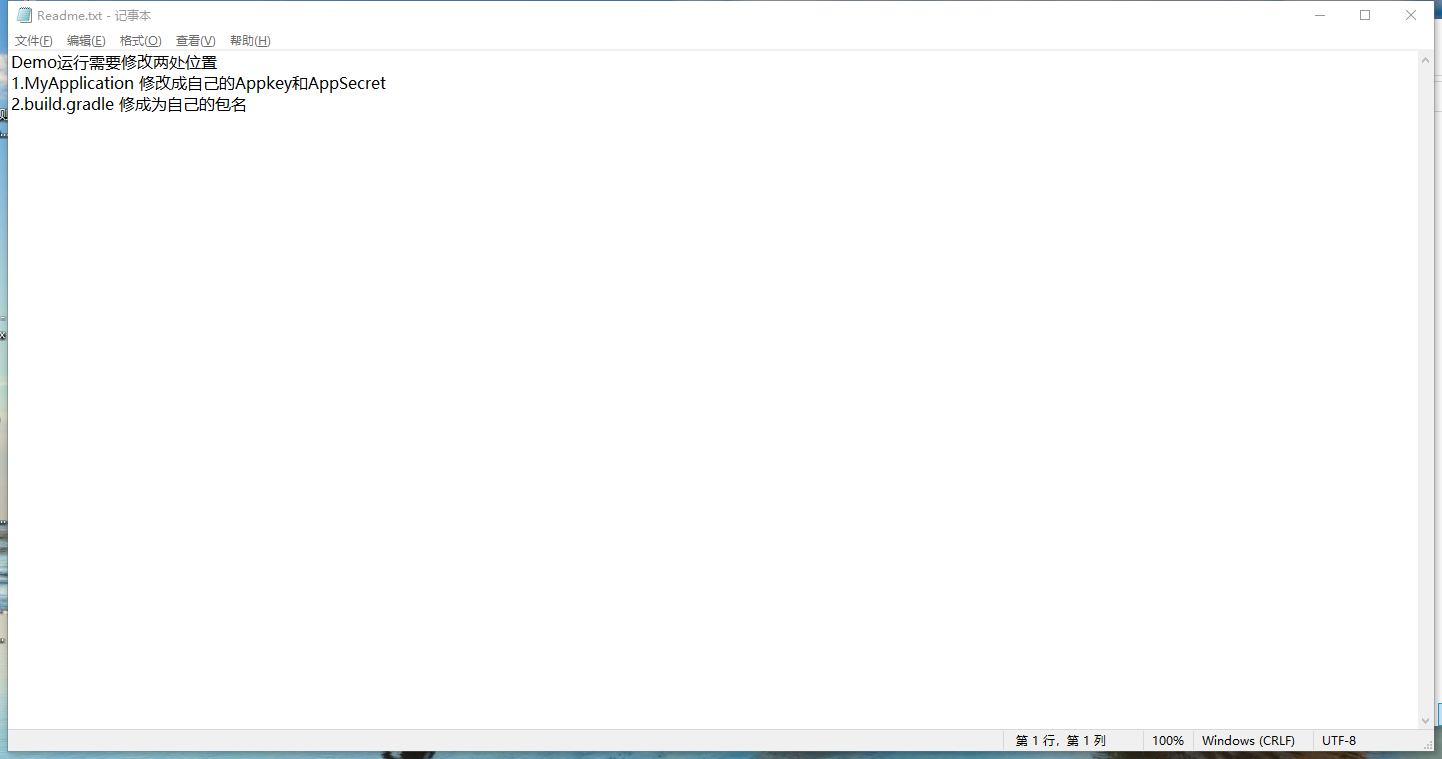The height and width of the screenshot is (759, 1442).
Task: Click the 第 1 行, 第 1 列 status indicator
Action: (x=1060, y=741)
